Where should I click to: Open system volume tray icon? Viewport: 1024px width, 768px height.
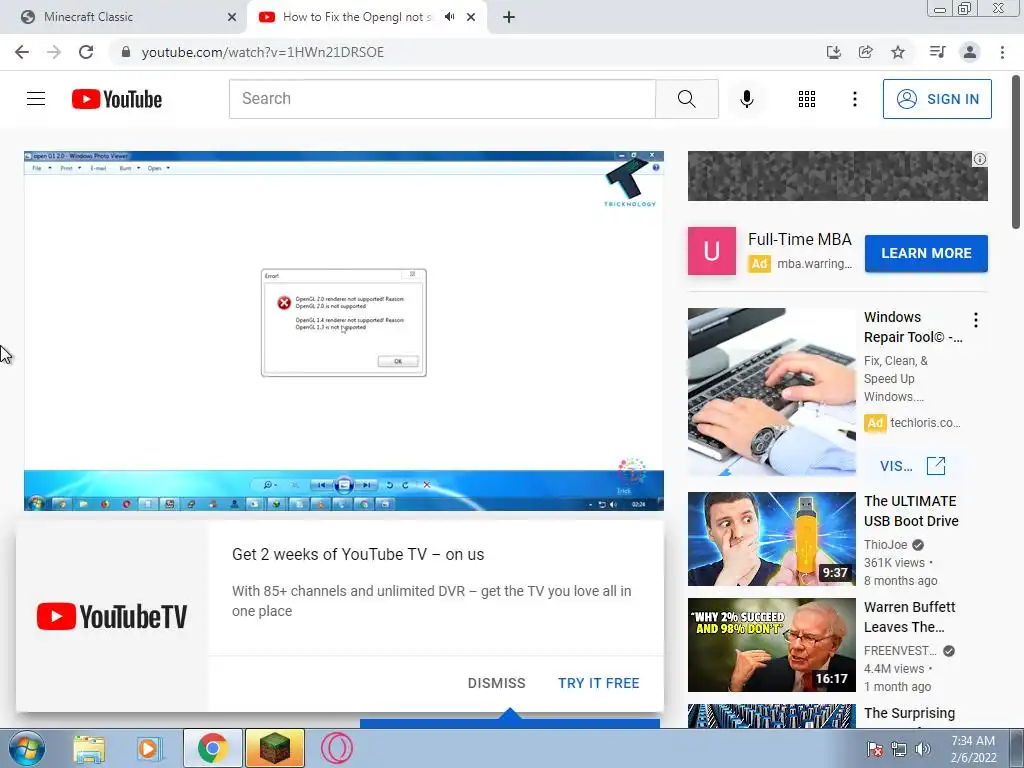tap(923, 749)
